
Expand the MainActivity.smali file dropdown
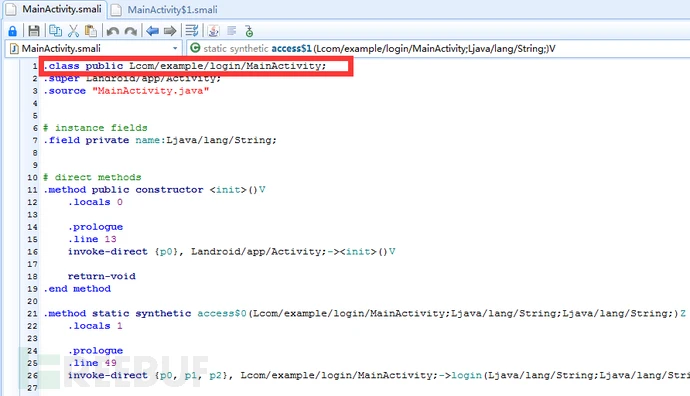point(175,48)
